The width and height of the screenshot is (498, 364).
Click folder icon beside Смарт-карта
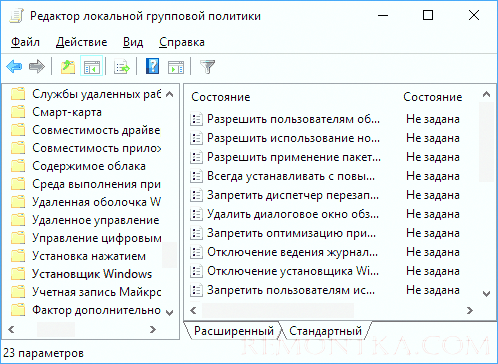tap(18, 112)
